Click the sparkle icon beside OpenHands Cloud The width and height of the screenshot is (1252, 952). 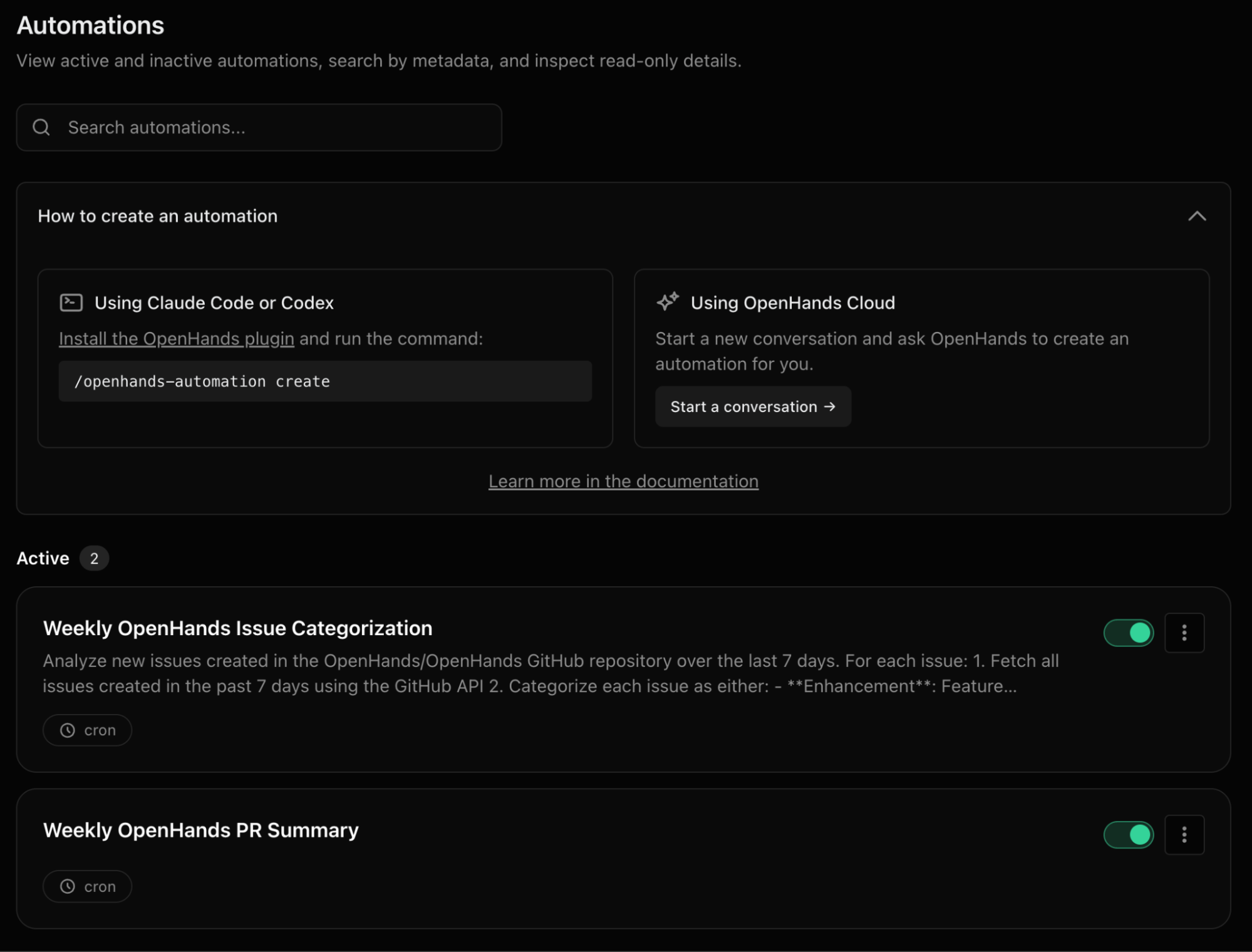(x=668, y=302)
